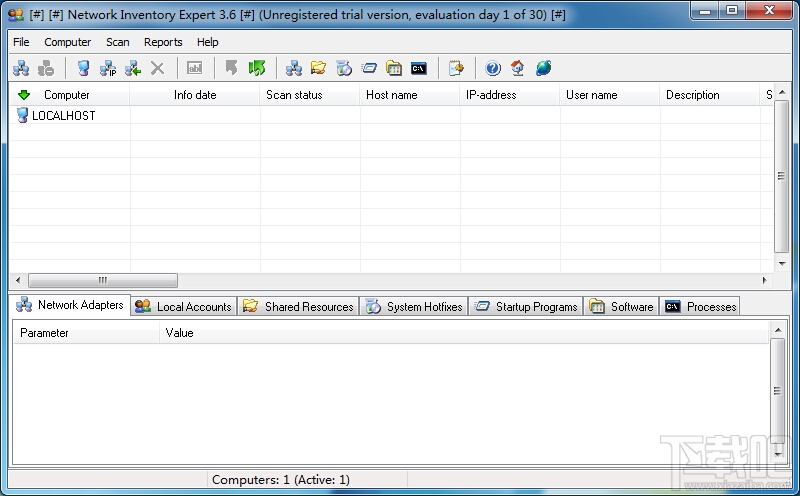The width and height of the screenshot is (800, 496).
Task: Click the shared folders toolbar icon
Action: [318, 68]
